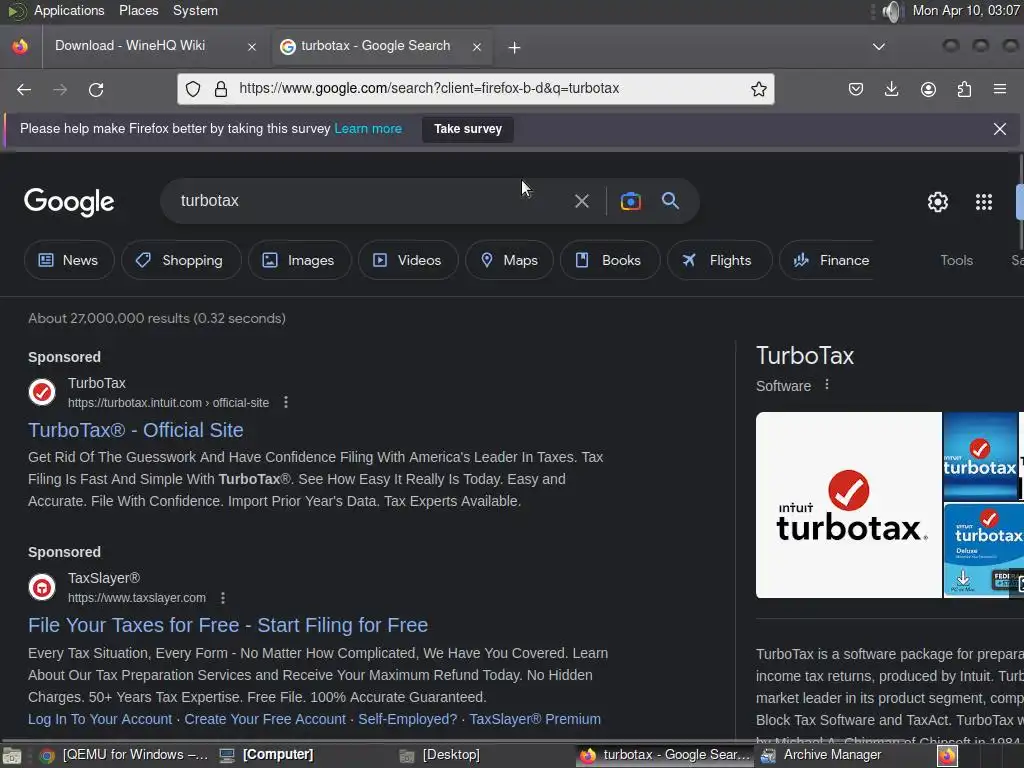
Task: Filter results by Finance
Action: (827, 260)
